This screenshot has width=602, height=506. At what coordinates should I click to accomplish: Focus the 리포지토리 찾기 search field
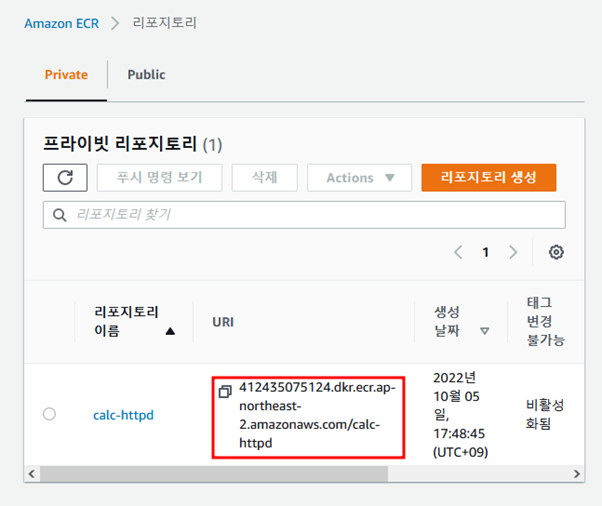[304, 215]
